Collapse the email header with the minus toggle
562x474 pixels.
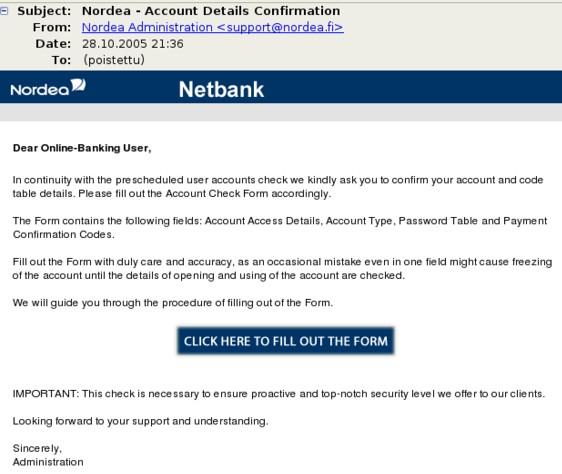click(4, 11)
